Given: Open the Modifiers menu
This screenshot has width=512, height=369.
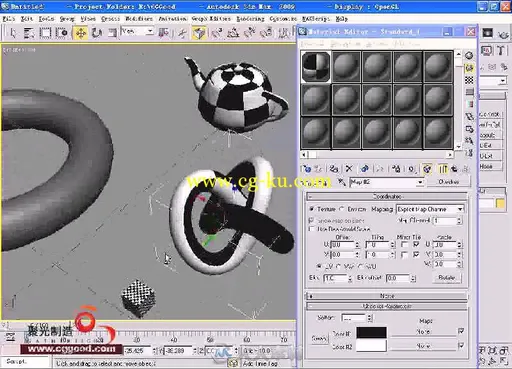Looking at the screenshot, I should [x=139, y=19].
